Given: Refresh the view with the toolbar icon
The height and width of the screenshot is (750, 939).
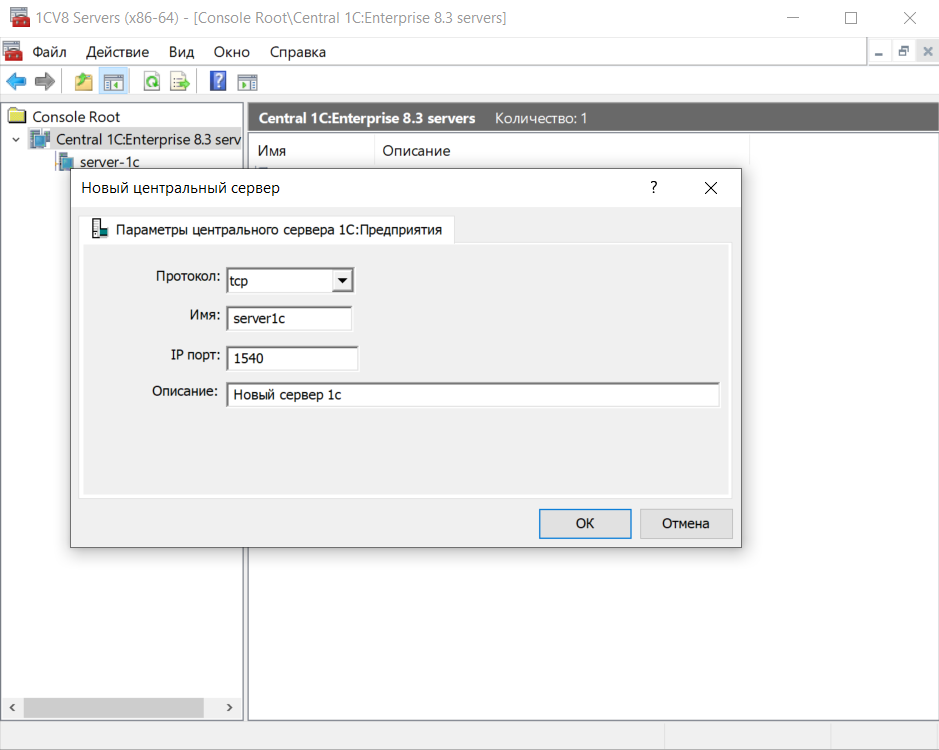Looking at the screenshot, I should (152, 81).
